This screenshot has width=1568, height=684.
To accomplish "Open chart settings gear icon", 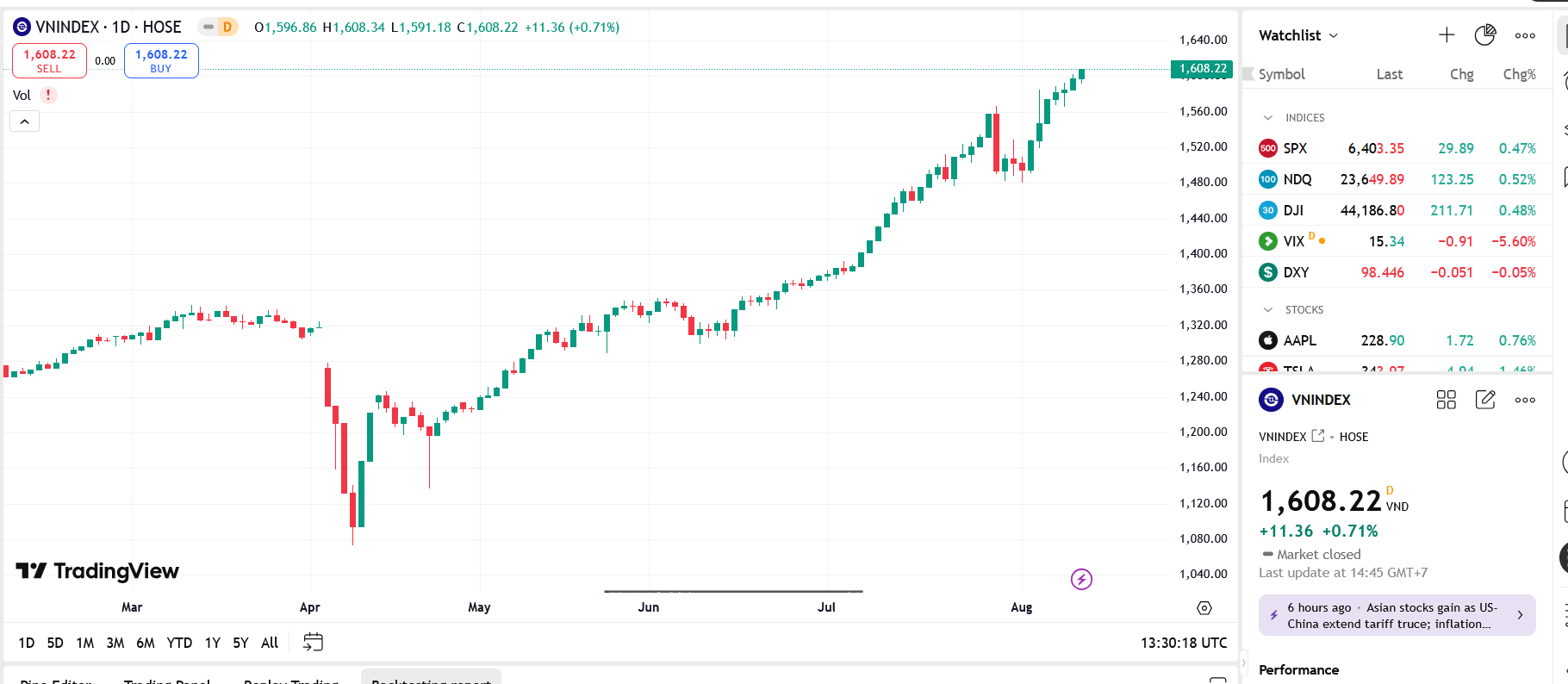I will coord(1204,608).
